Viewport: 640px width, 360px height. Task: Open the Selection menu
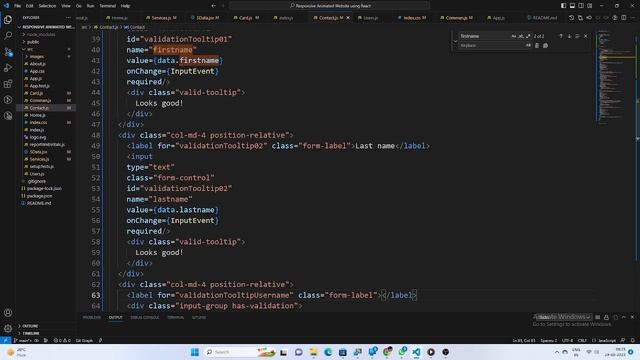click(47, 6)
